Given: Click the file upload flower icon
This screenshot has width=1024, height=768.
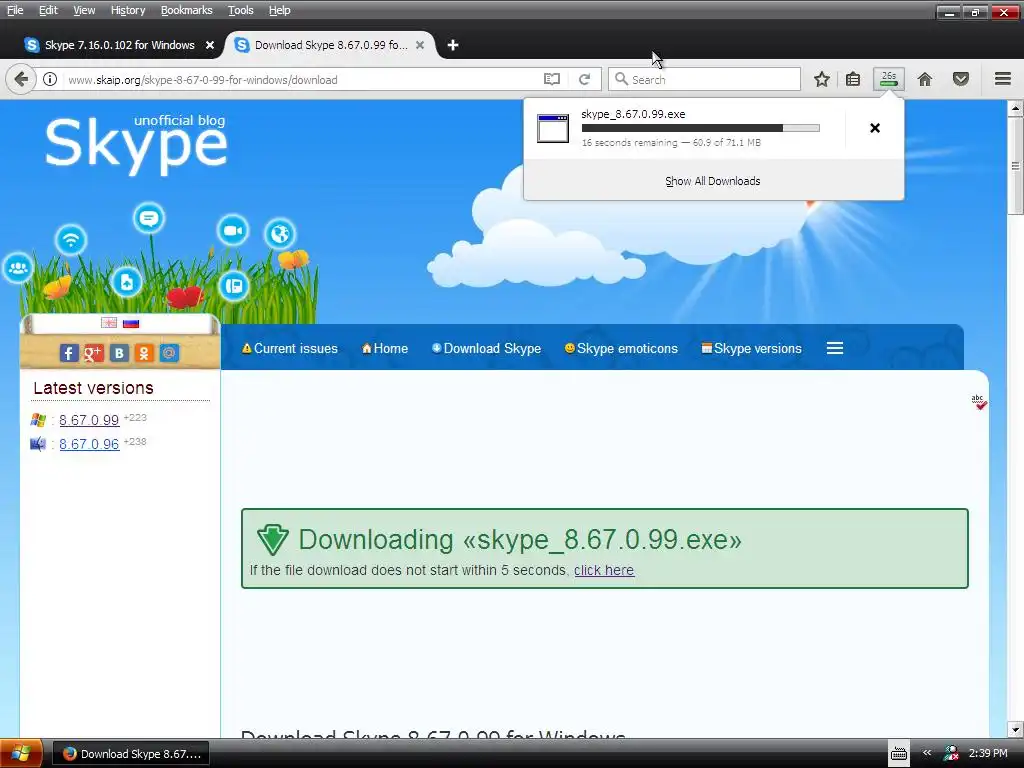Looking at the screenshot, I should [x=127, y=282].
